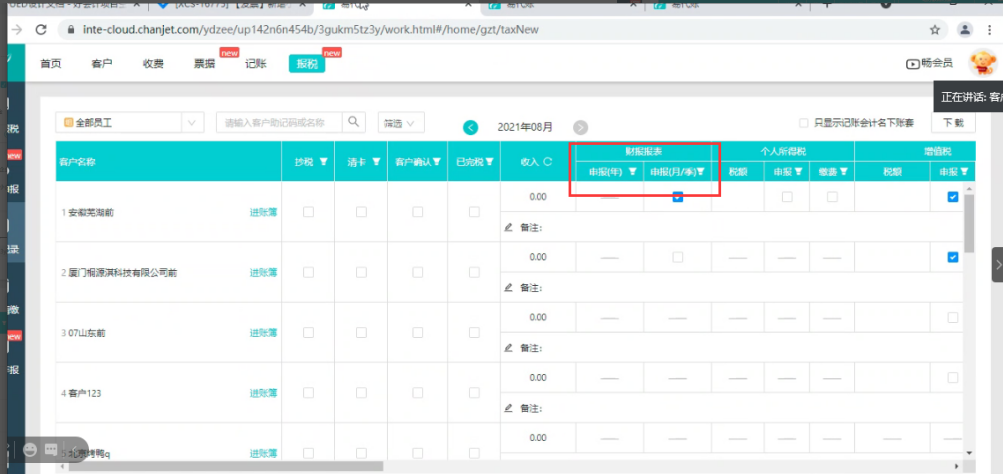Check 抄税 box for 安徽芜湖前
The height and width of the screenshot is (474, 1003).
308,212
